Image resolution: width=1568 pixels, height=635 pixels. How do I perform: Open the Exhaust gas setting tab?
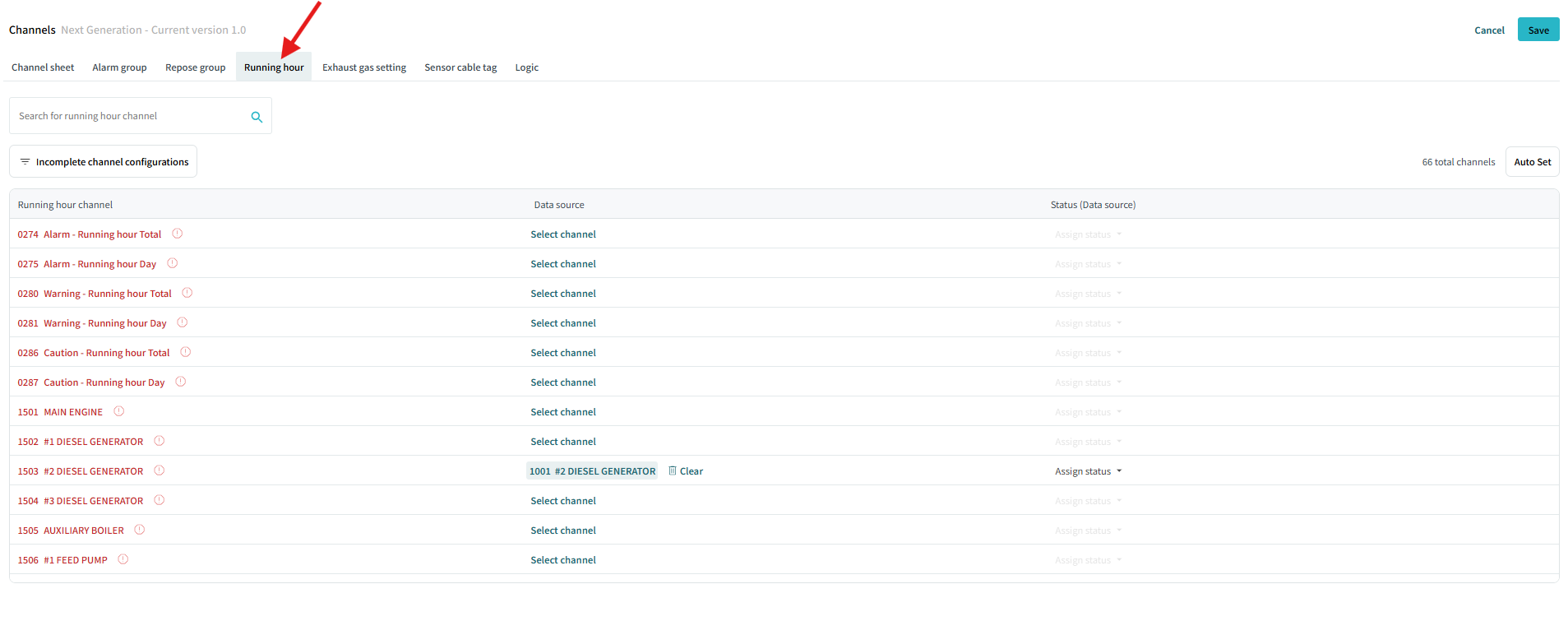364,67
